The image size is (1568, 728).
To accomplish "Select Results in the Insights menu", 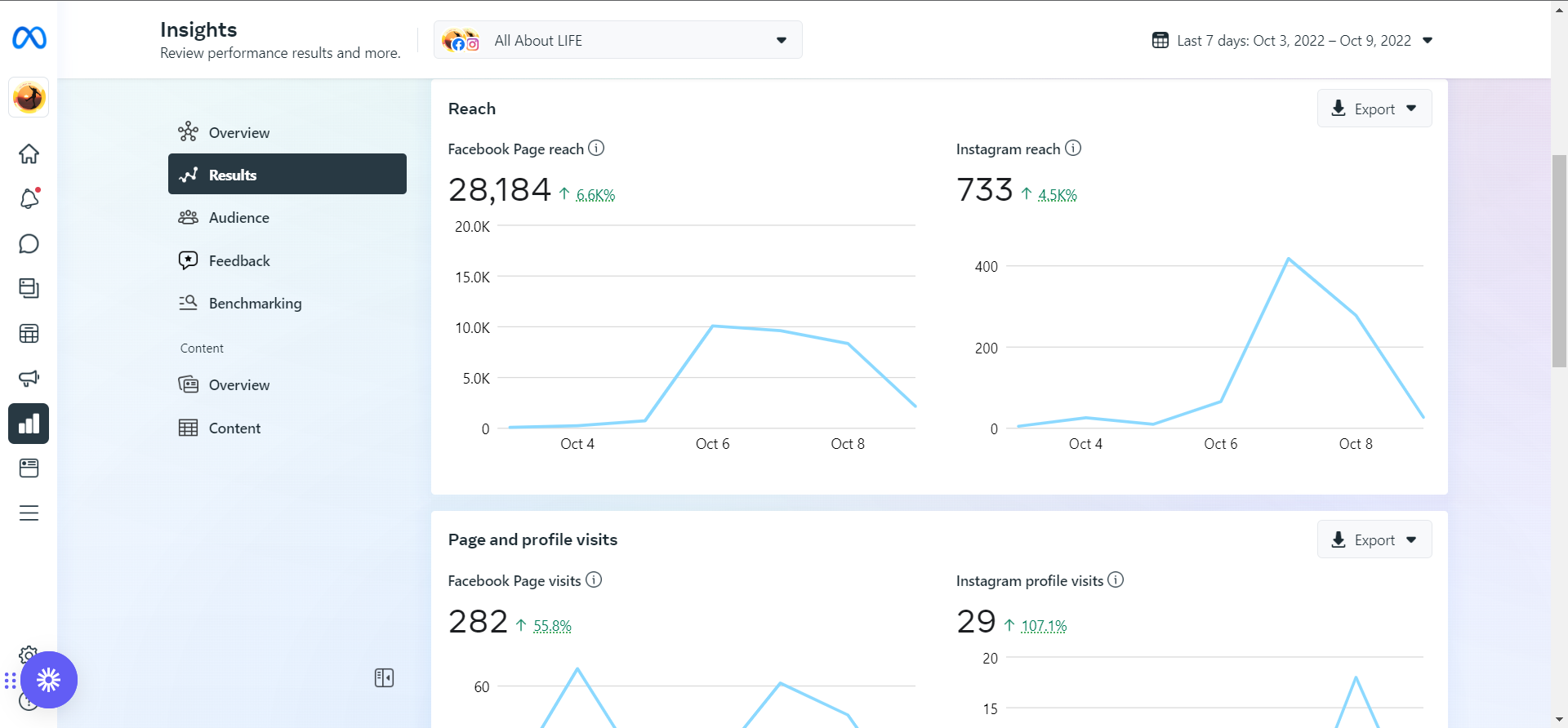I will tap(287, 174).
